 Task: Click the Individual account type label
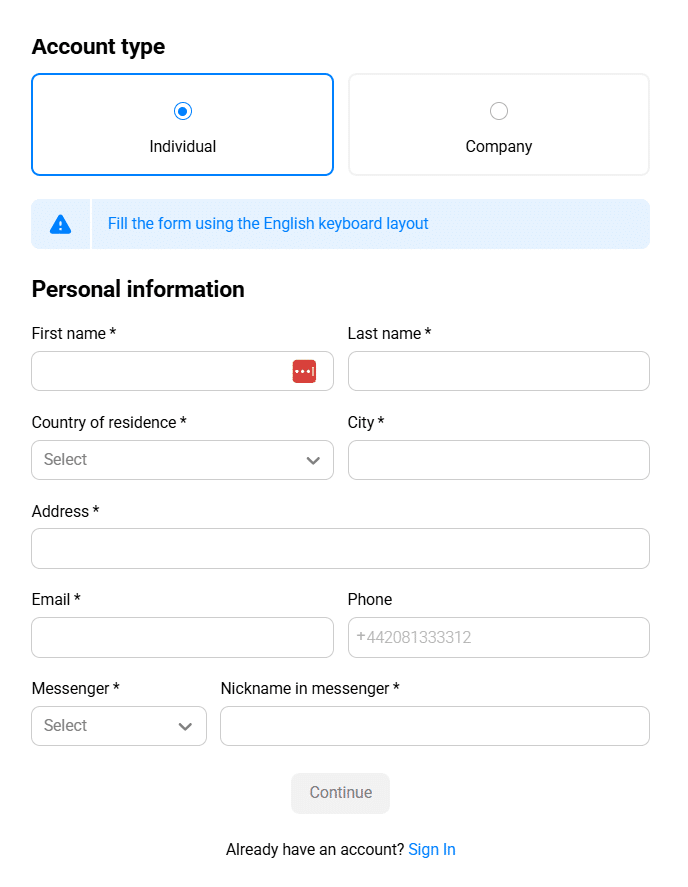(183, 147)
